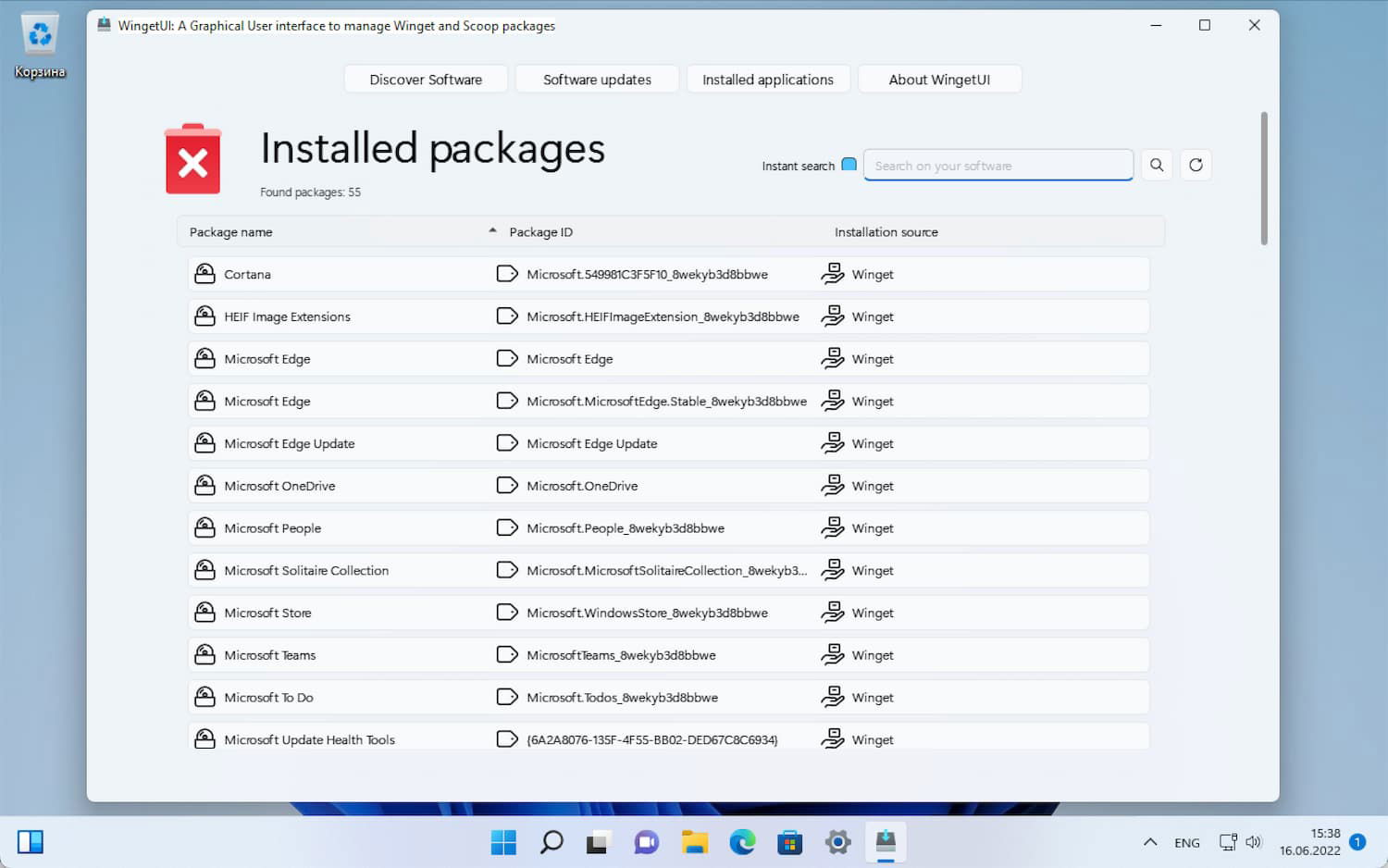
Task: Switch to the Discover Software tab
Action: point(426,80)
